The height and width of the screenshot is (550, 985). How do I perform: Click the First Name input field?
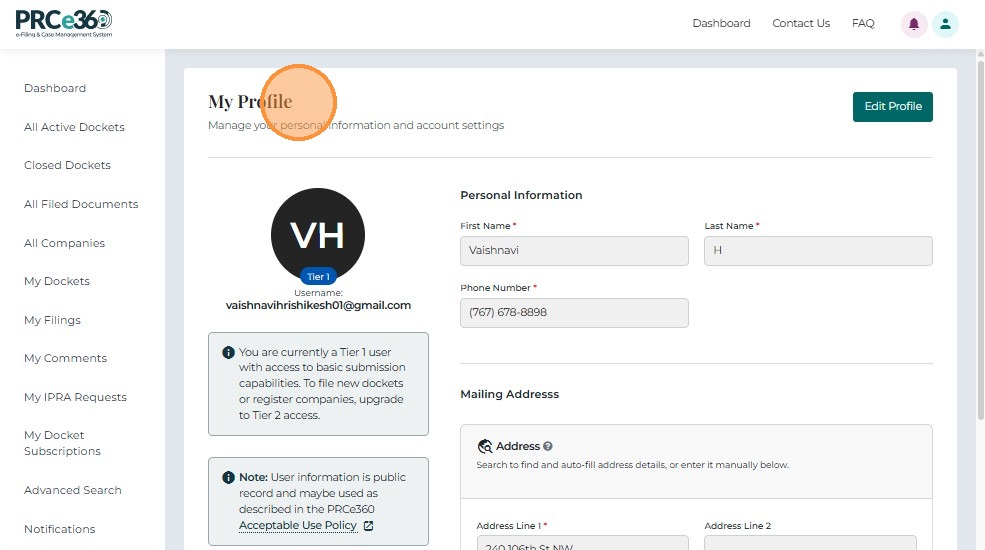(574, 251)
